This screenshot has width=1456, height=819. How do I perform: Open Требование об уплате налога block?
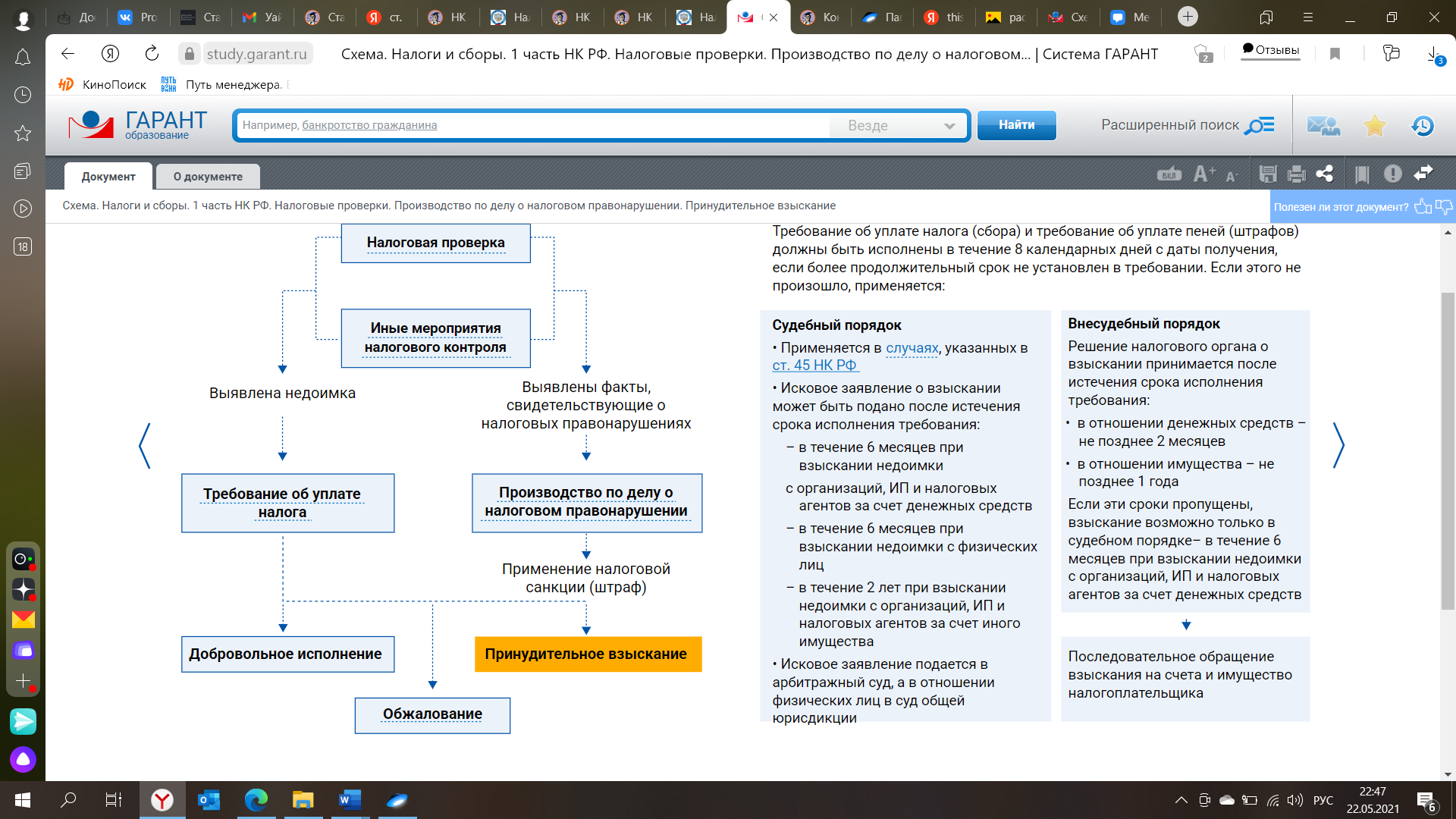pos(287,503)
